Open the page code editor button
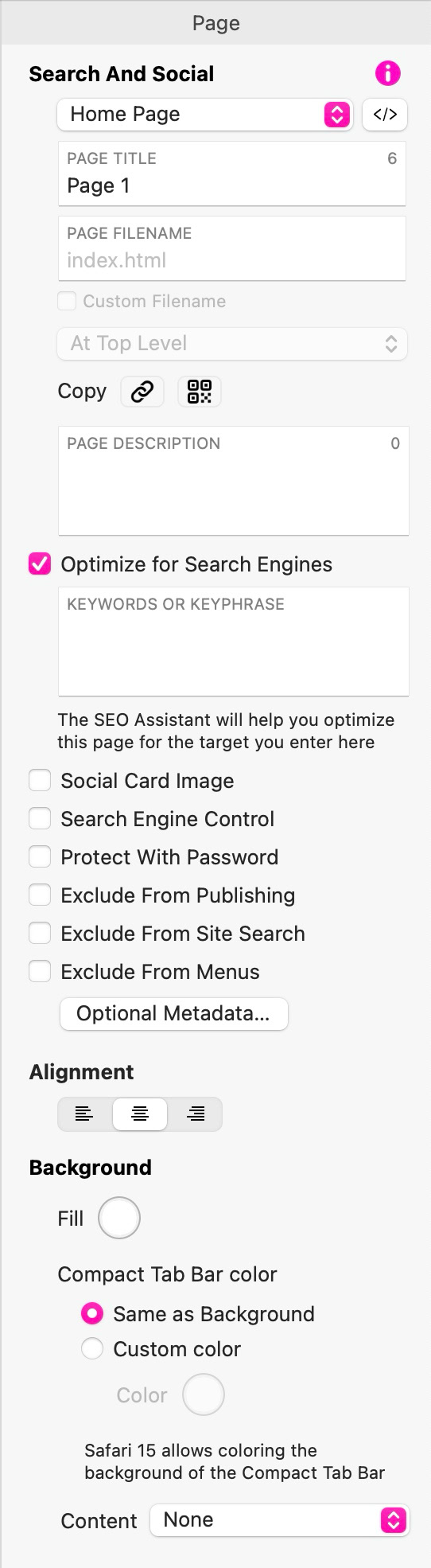The width and height of the screenshot is (431, 1568). (385, 115)
